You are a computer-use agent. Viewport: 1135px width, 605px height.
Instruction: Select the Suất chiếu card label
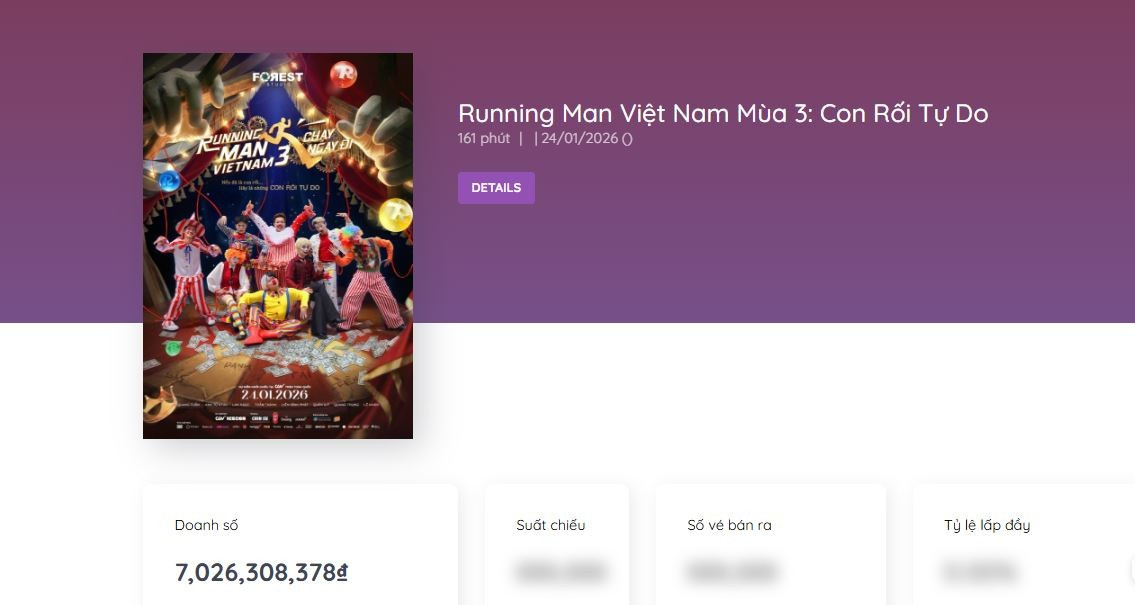pyautogui.click(x=551, y=525)
